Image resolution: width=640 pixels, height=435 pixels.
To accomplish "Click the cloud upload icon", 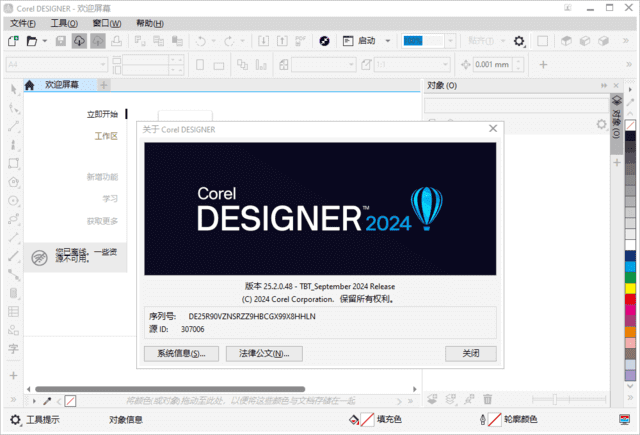I will coord(98,41).
